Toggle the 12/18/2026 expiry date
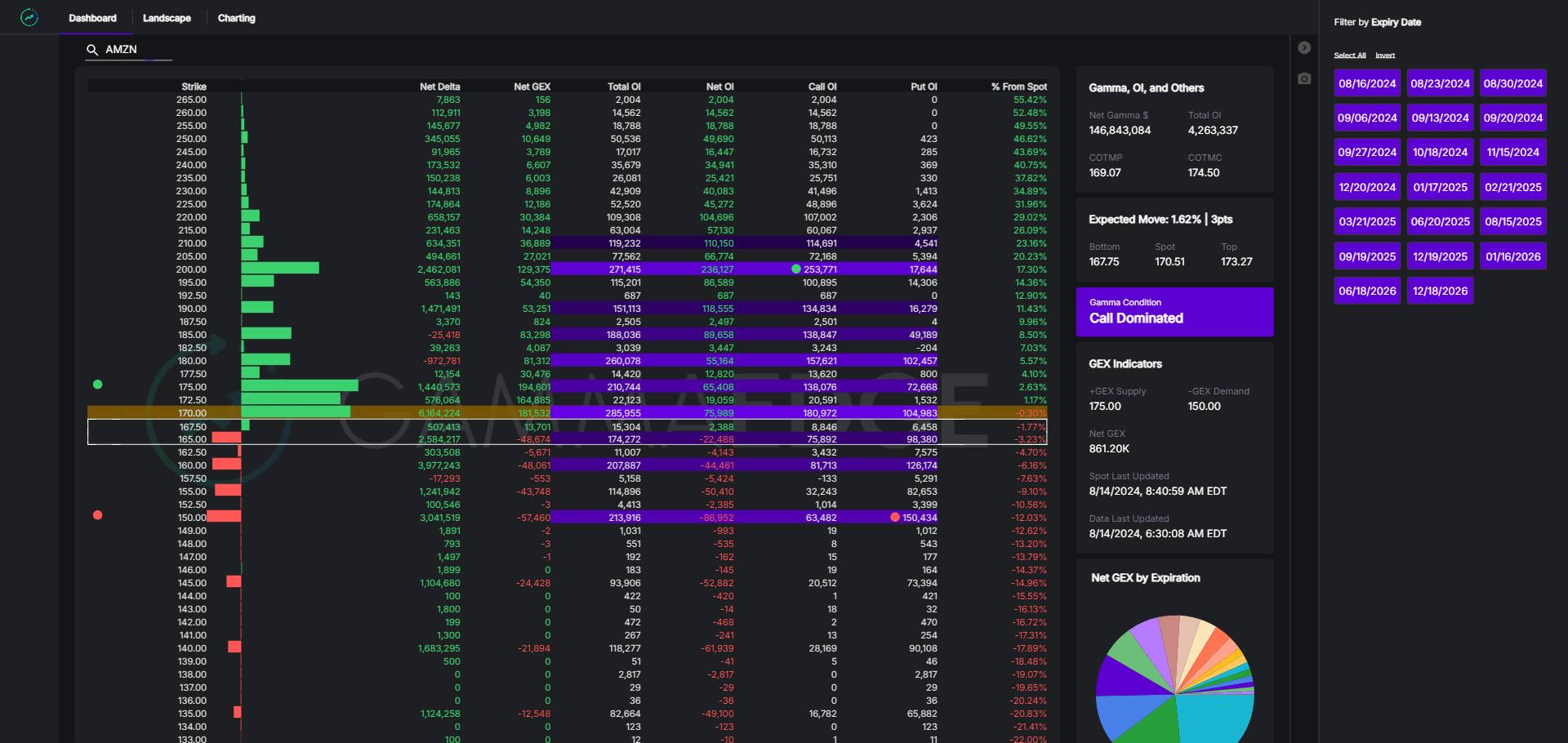Viewport: 1568px width, 743px height. [x=1440, y=291]
